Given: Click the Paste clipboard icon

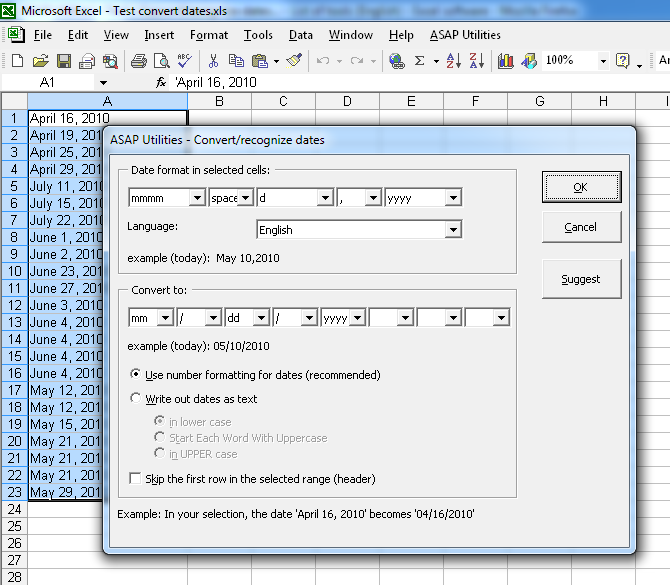Looking at the screenshot, I should coord(260,61).
